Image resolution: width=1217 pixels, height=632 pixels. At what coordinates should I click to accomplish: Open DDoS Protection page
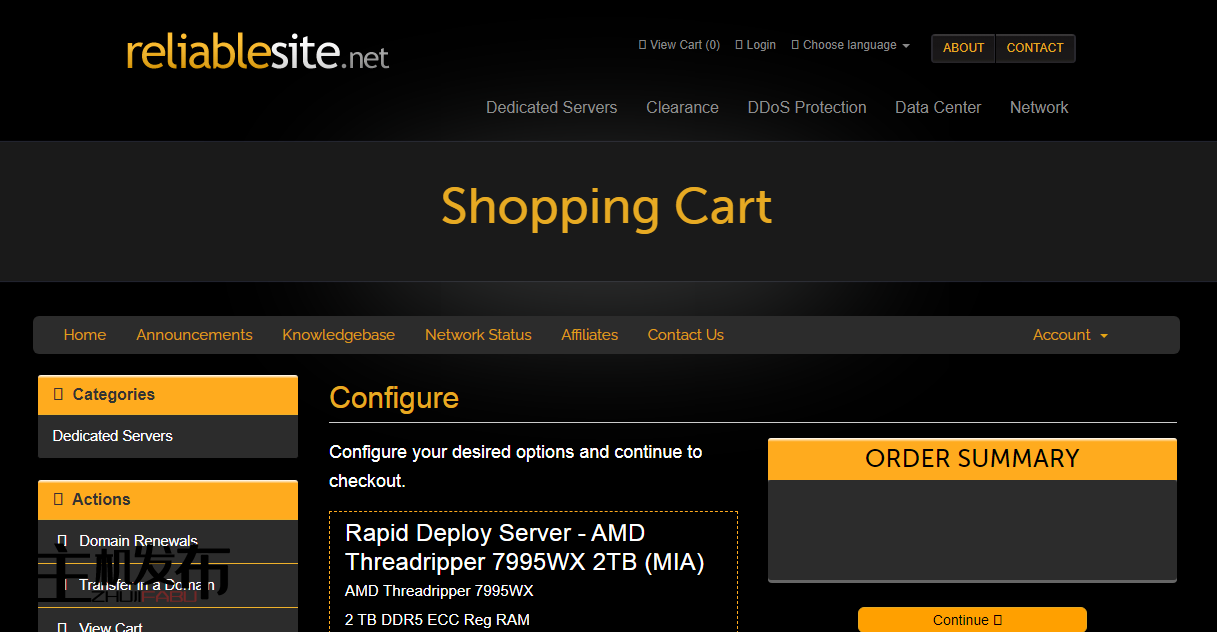coord(806,107)
